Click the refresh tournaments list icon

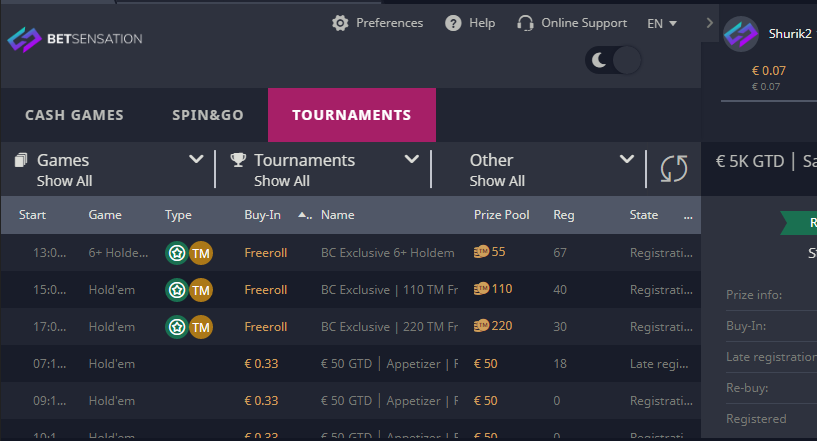pos(674,168)
